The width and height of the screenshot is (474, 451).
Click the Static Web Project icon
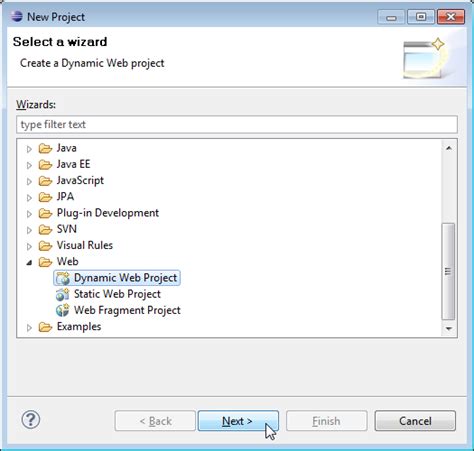(x=63, y=294)
